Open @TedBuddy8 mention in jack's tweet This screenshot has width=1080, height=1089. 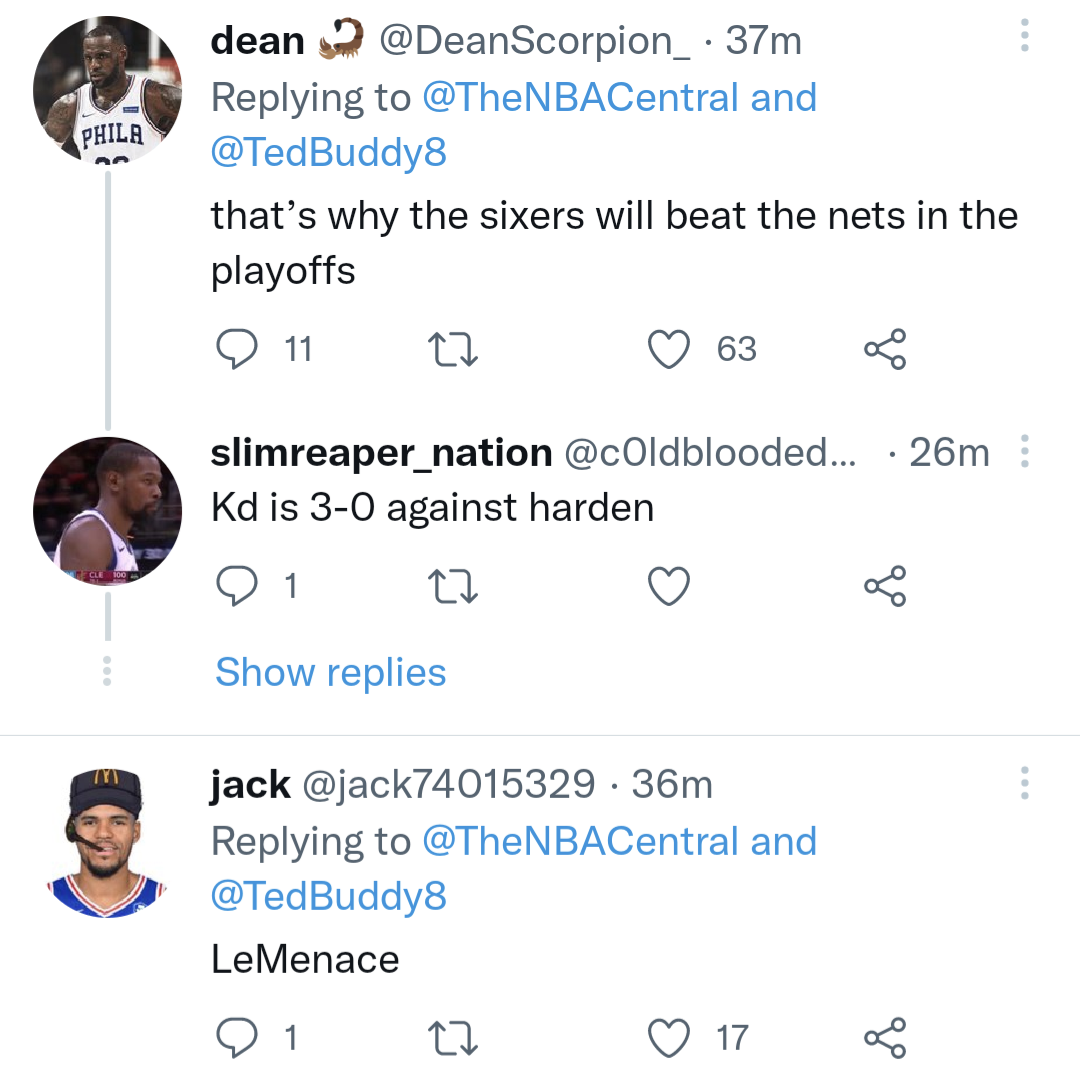pos(328,895)
